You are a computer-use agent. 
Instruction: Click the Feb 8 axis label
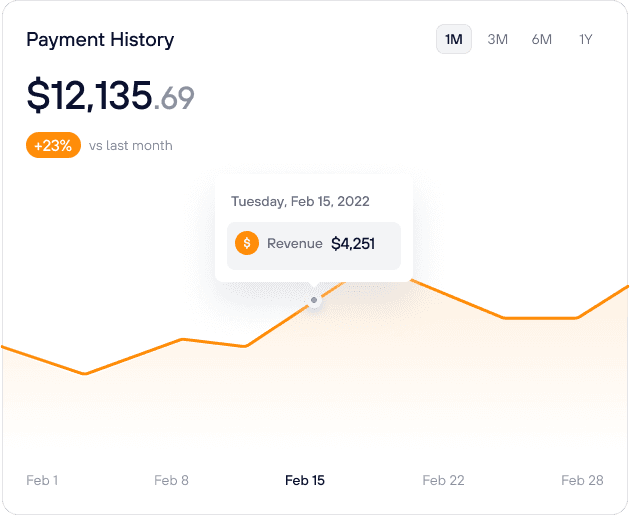pyautogui.click(x=172, y=480)
